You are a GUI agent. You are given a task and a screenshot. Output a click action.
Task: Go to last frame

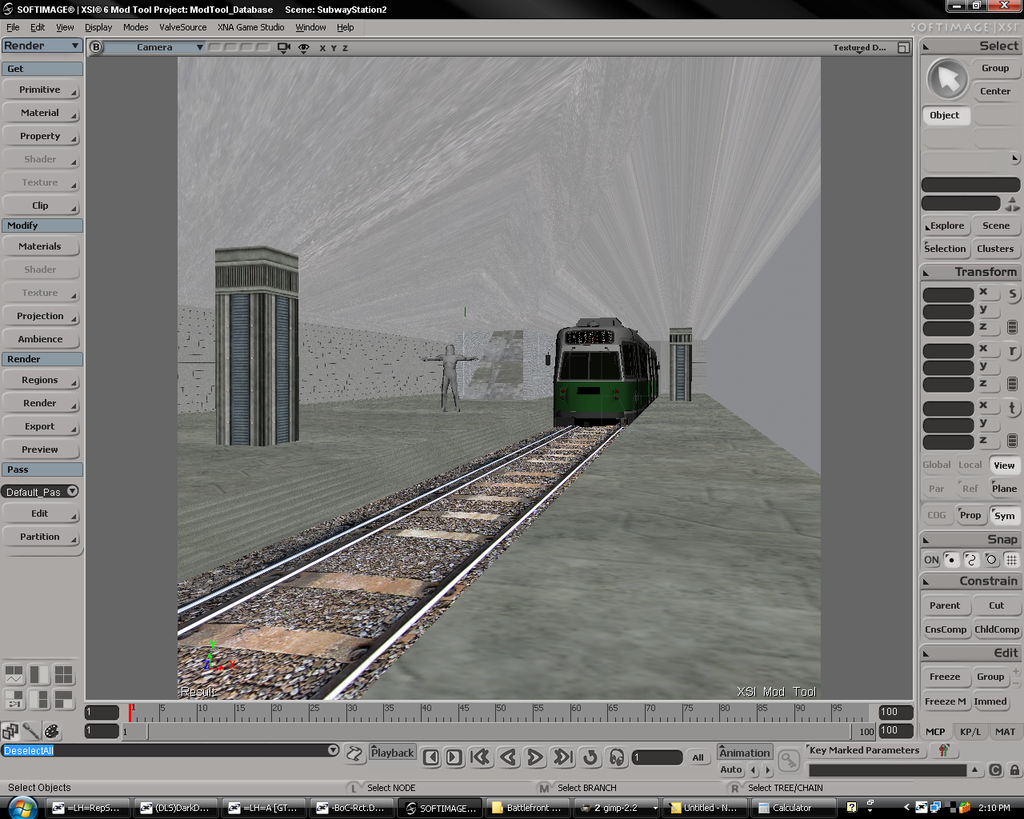[x=562, y=757]
